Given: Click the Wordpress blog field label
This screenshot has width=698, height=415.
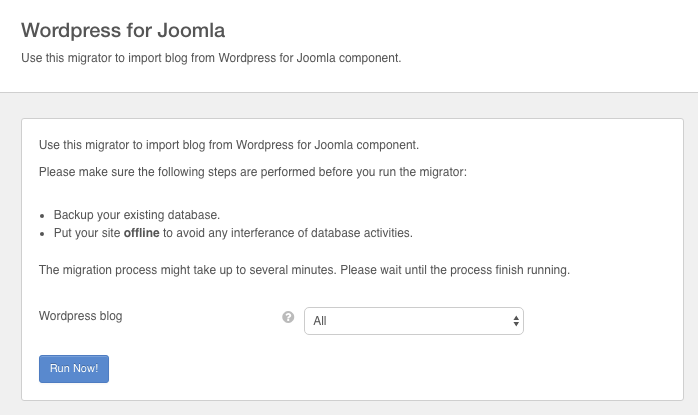Looking at the screenshot, I should click(x=81, y=316).
